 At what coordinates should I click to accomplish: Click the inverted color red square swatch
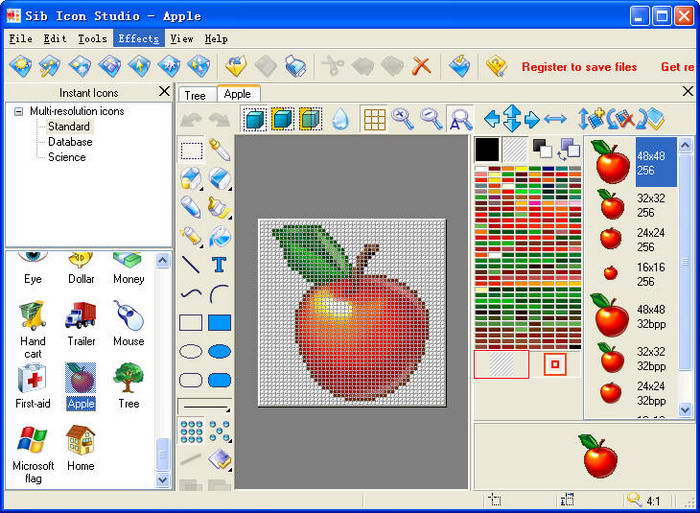click(x=555, y=364)
